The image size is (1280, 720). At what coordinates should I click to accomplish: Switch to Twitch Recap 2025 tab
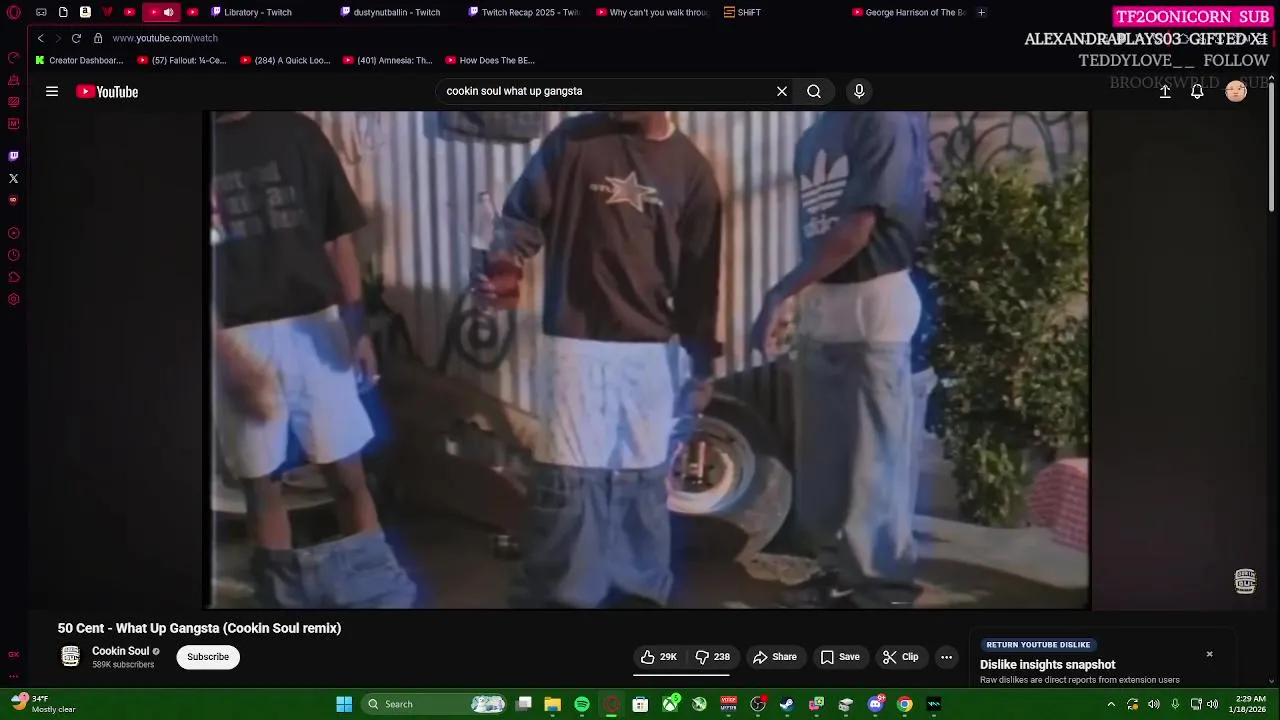(524, 12)
